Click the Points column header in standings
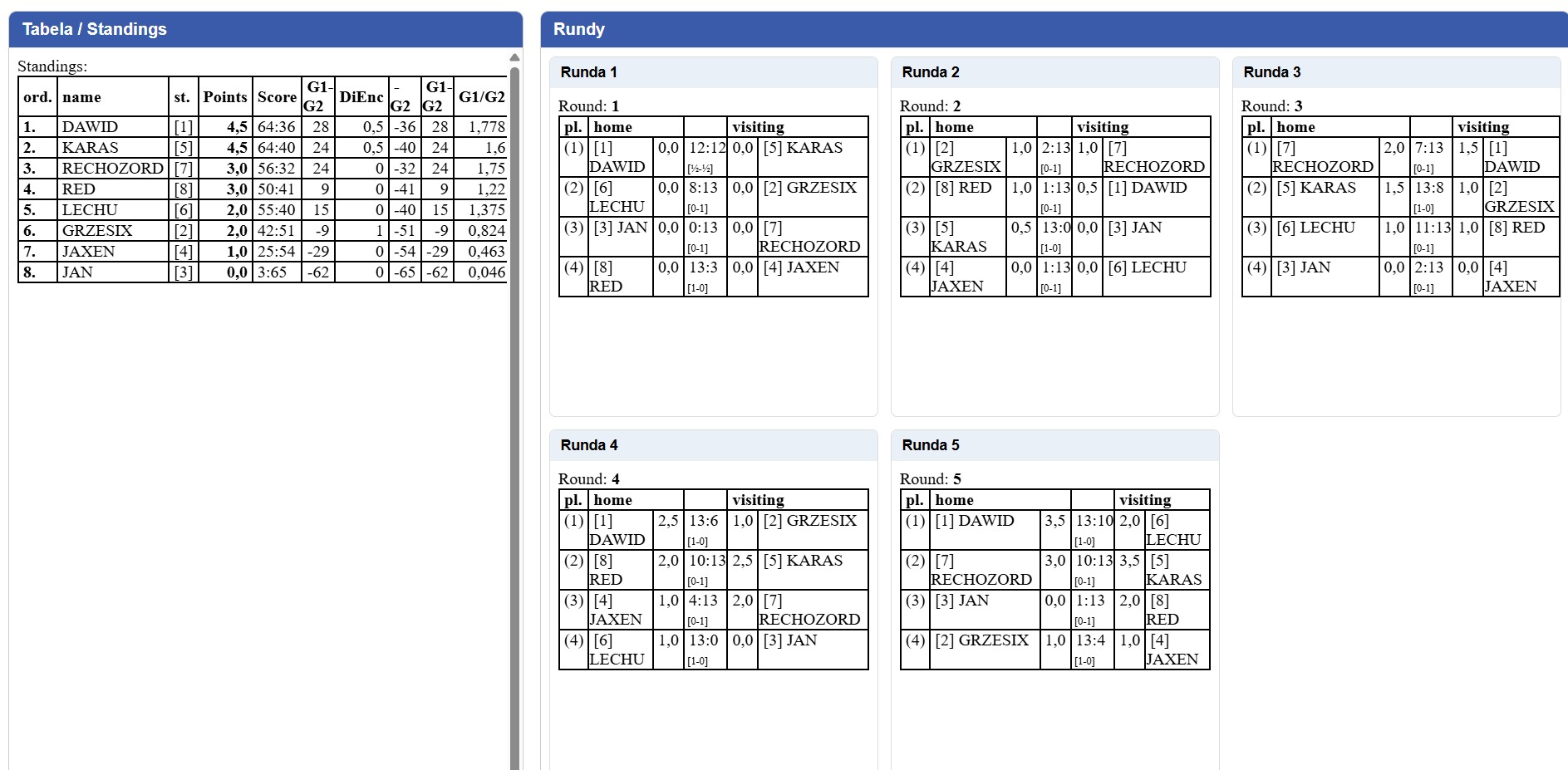Image resolution: width=1568 pixels, height=770 pixels. click(224, 97)
